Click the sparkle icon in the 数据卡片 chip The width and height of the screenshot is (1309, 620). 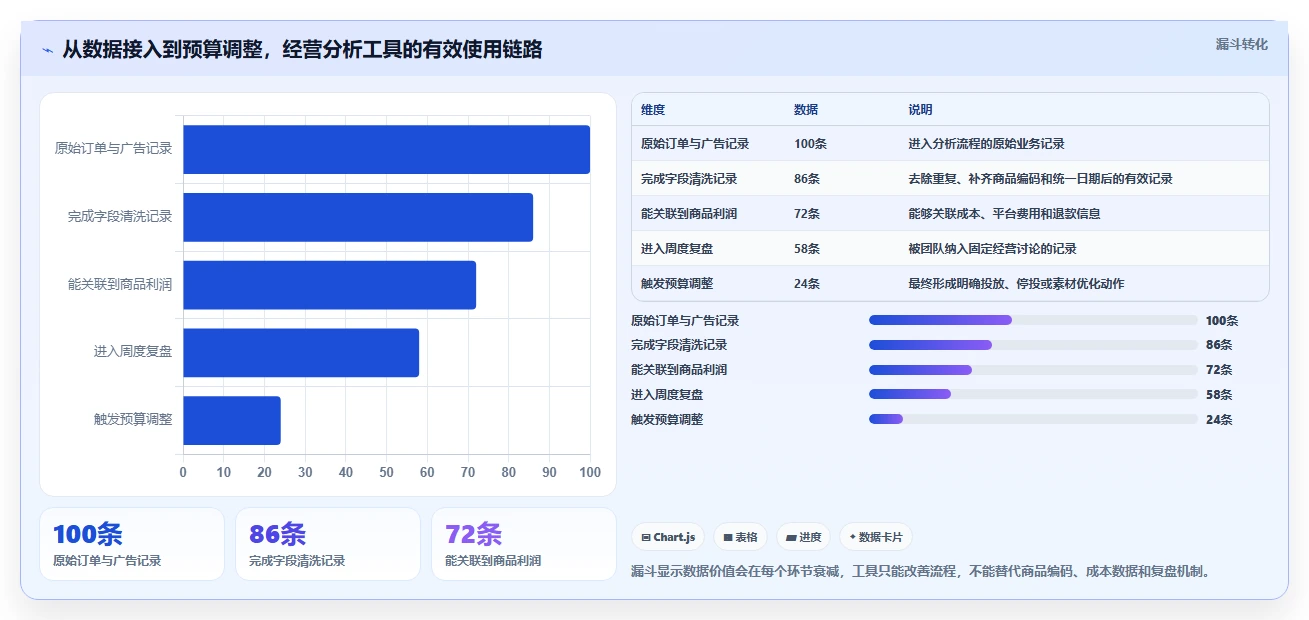(x=852, y=537)
